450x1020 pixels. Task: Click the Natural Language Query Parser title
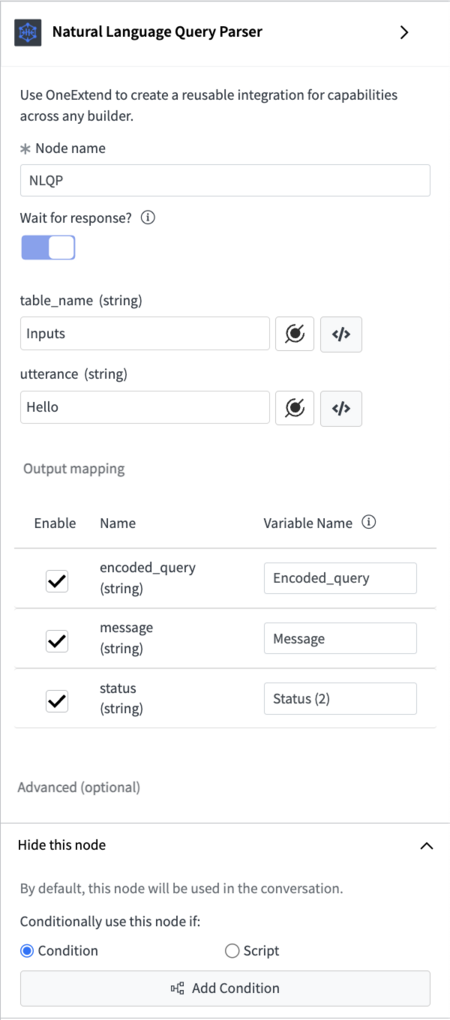(157, 32)
